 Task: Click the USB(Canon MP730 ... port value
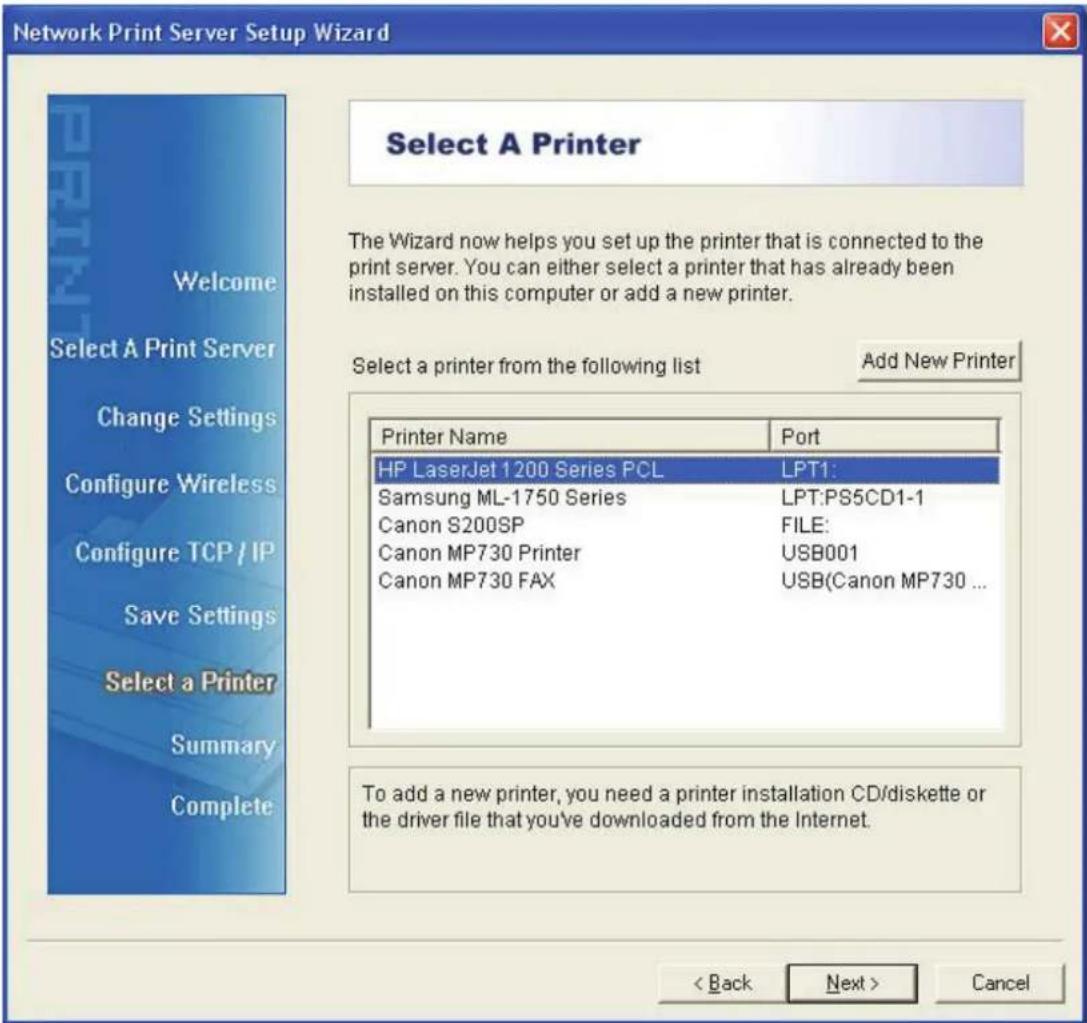tap(884, 581)
